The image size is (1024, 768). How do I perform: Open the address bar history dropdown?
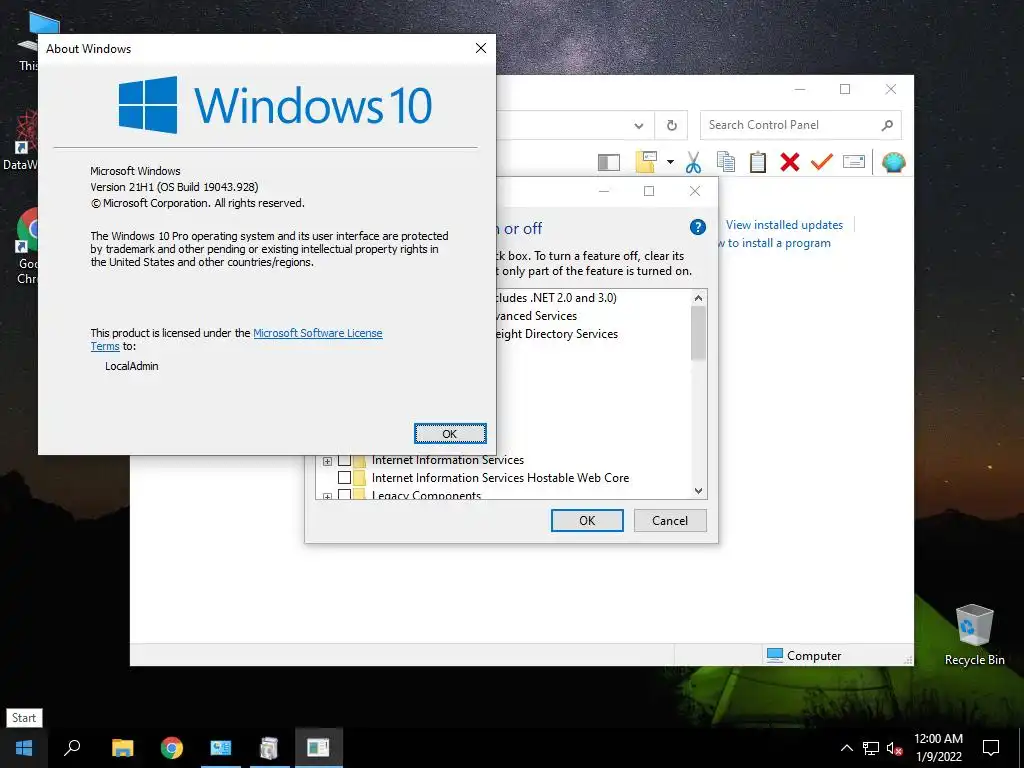639,125
